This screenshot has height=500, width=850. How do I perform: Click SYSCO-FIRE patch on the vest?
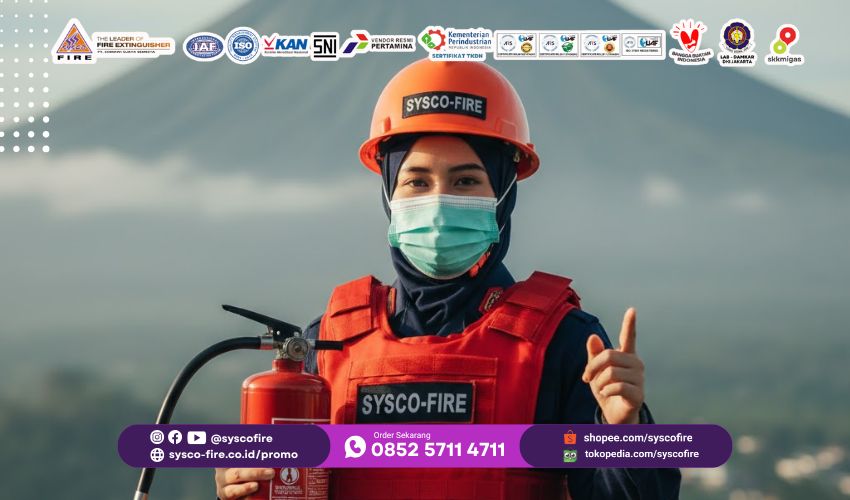pyautogui.click(x=415, y=403)
